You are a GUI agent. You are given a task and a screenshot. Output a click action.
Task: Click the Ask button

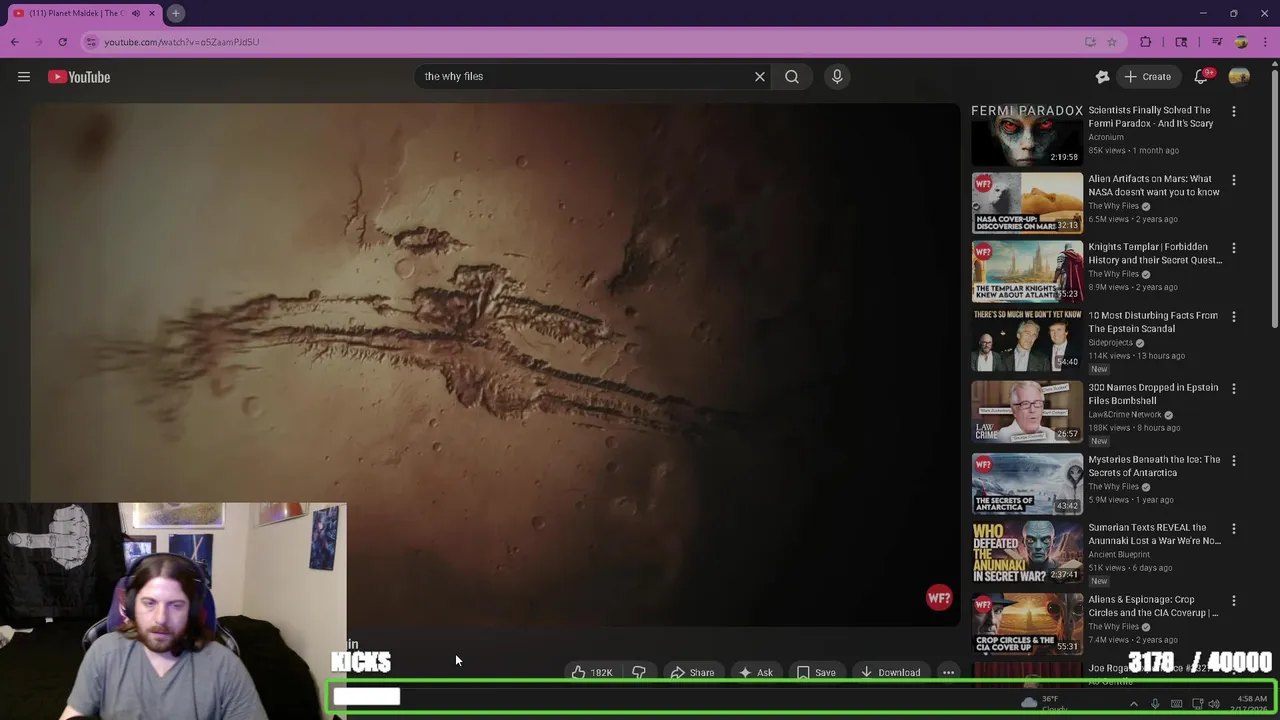point(755,673)
